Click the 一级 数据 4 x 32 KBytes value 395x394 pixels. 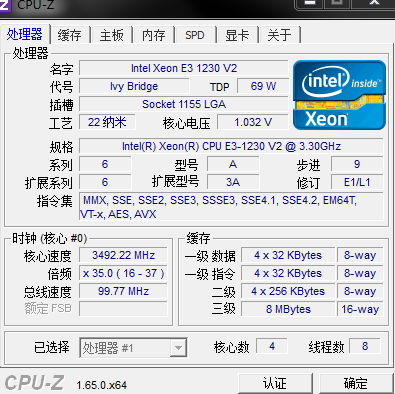click(288, 255)
